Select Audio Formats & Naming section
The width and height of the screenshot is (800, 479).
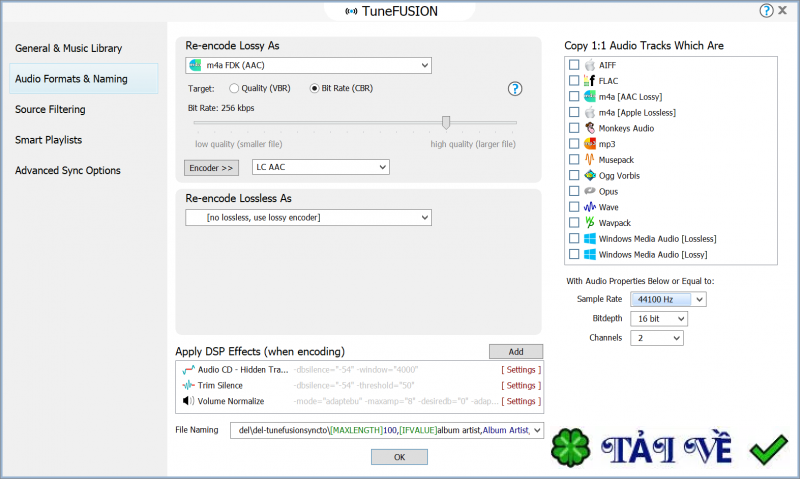[84, 79]
